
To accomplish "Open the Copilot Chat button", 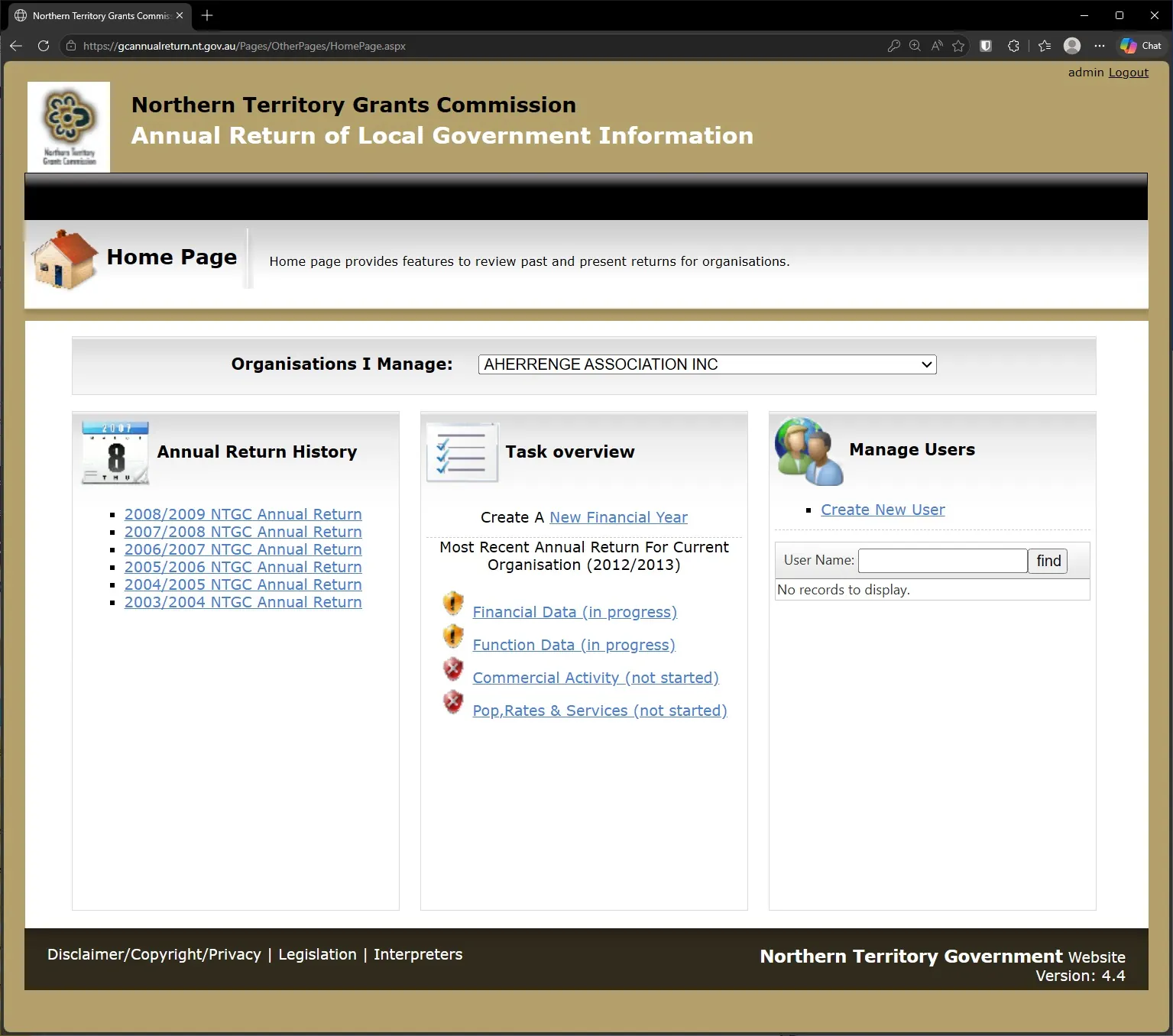I will click(x=1141, y=46).
